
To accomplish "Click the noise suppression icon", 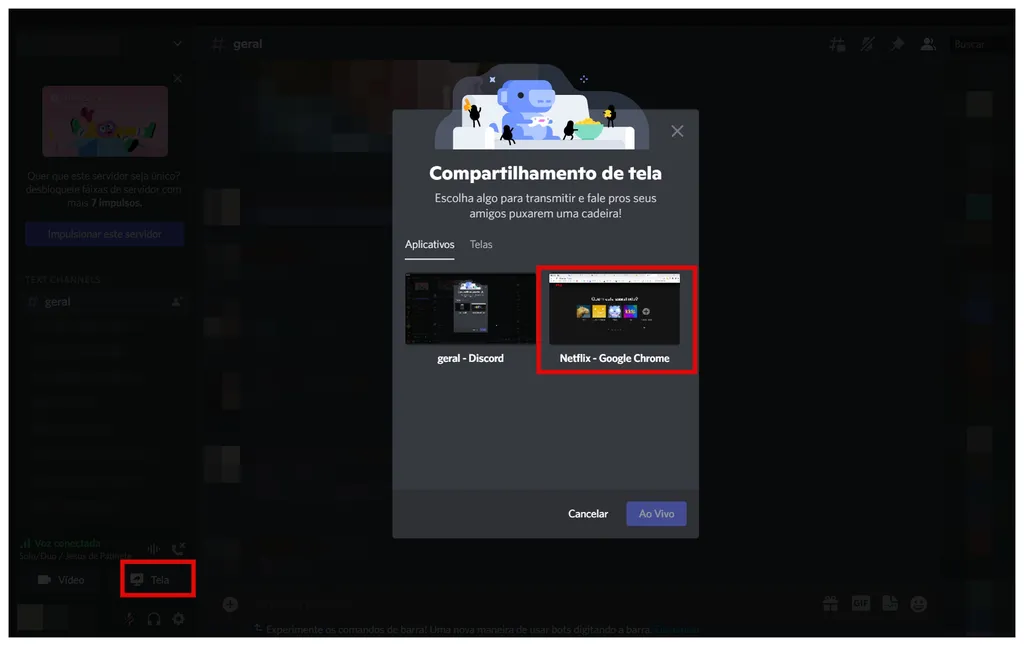I will click(153, 549).
